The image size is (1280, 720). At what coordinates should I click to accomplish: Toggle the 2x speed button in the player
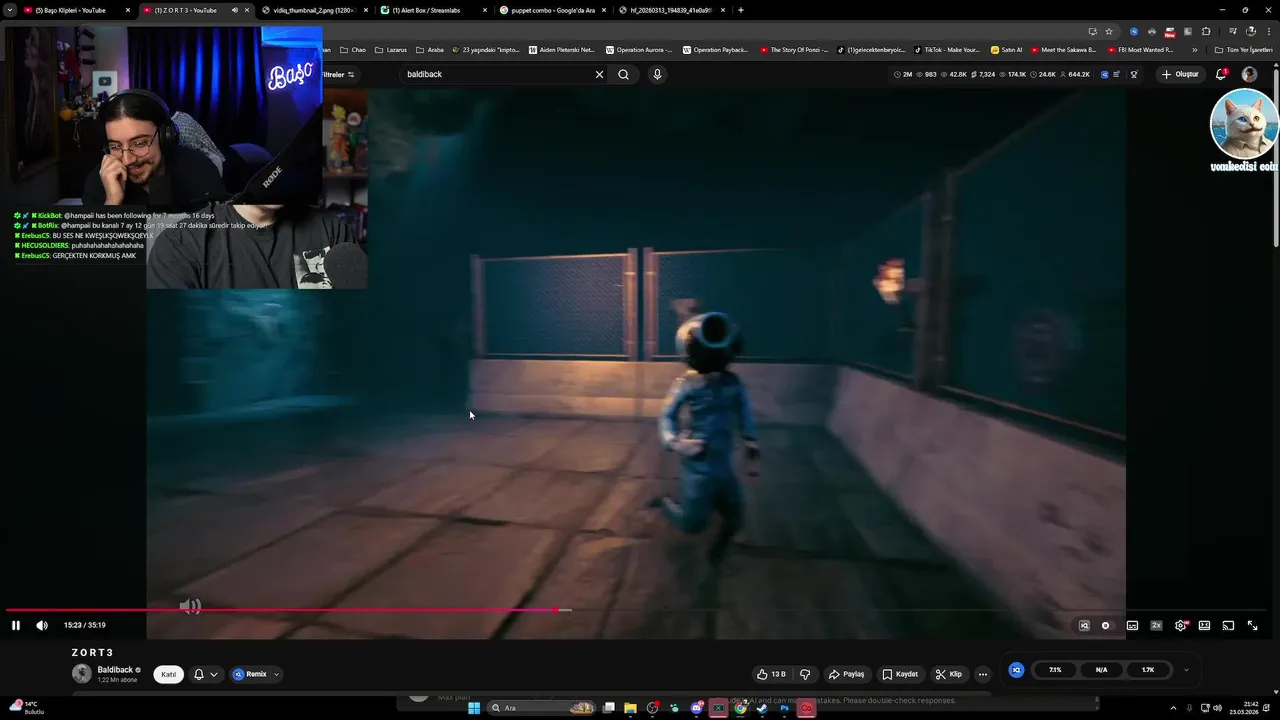[x=1156, y=625]
